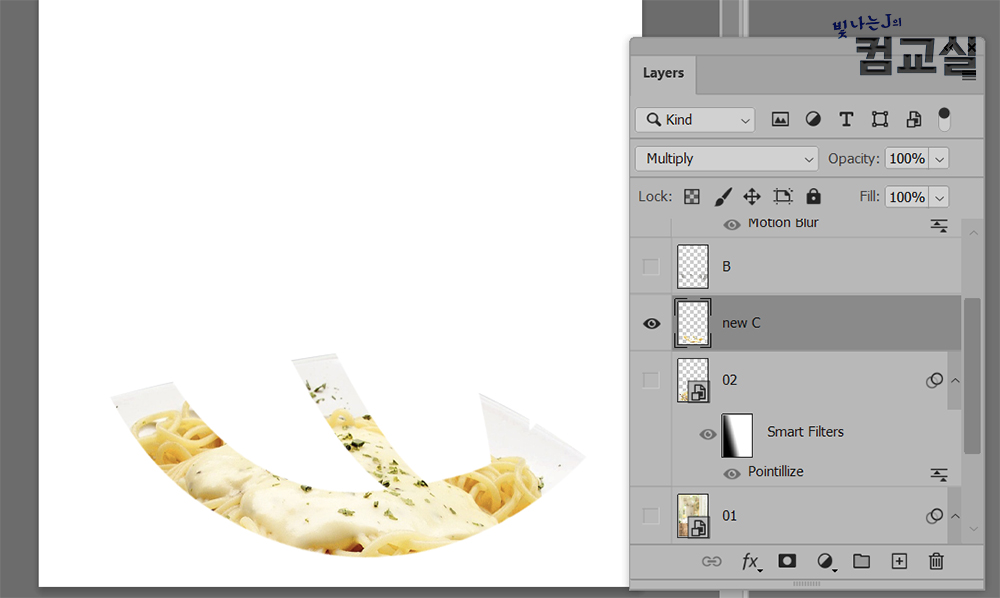The image size is (1000, 598).
Task: Select the Motion Blur filter name
Action: 783,222
